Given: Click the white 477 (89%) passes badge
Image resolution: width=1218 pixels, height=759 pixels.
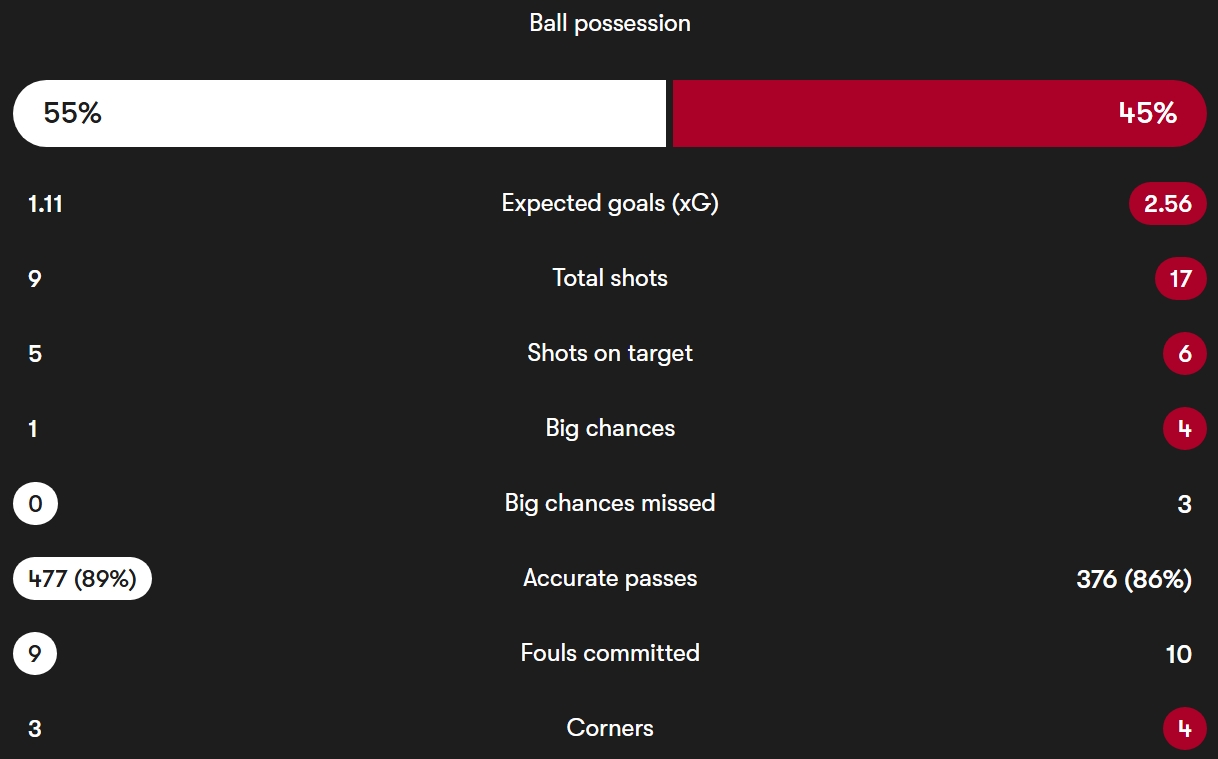Looking at the screenshot, I should coord(82,578).
